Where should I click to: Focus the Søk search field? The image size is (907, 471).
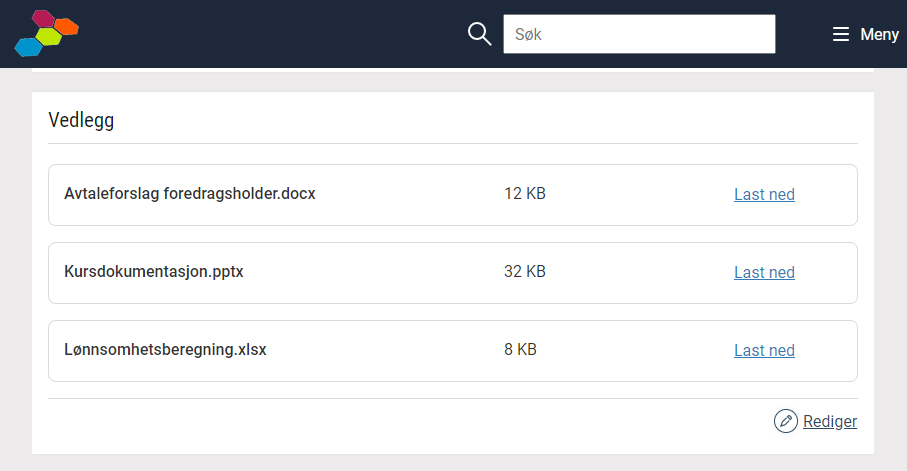pyautogui.click(x=639, y=34)
